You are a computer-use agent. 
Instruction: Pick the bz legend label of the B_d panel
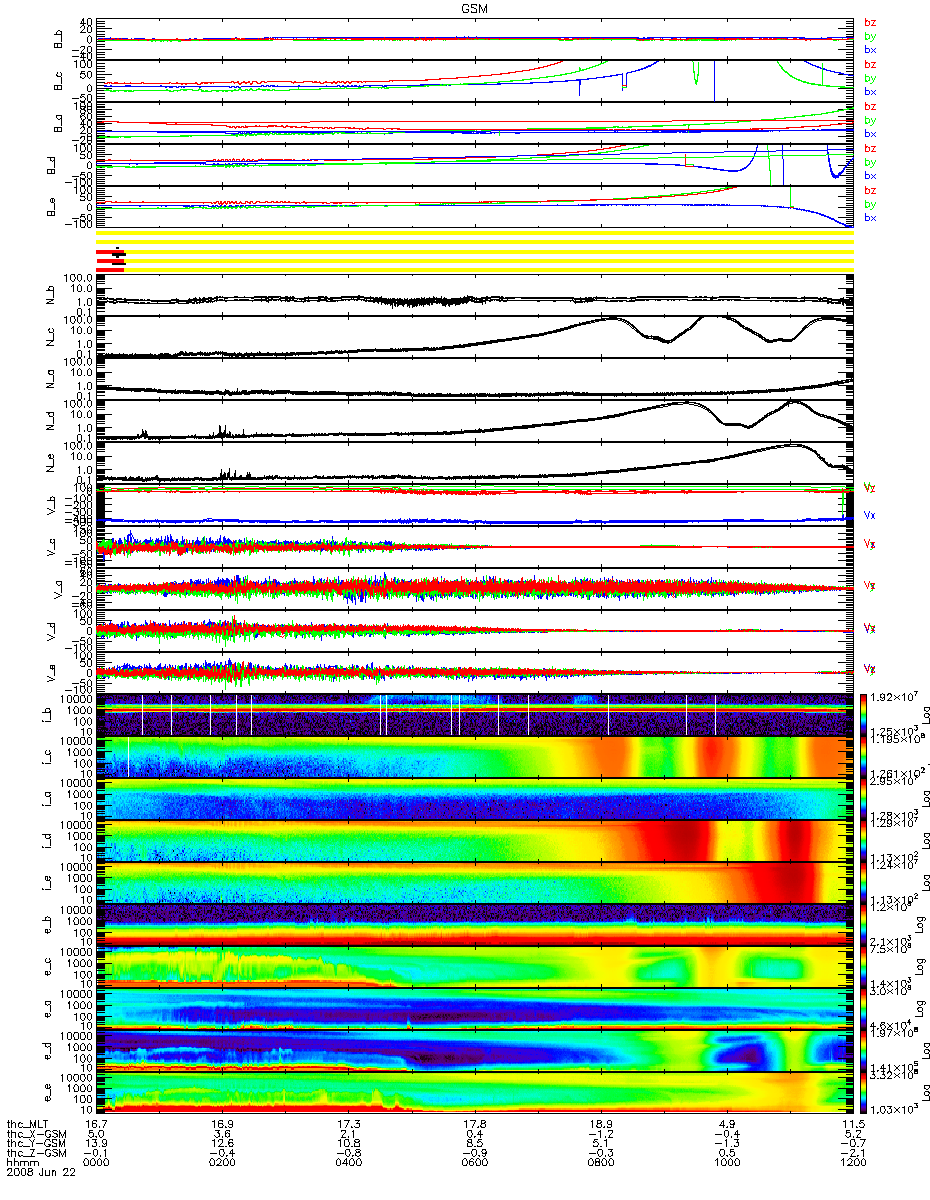(870, 149)
